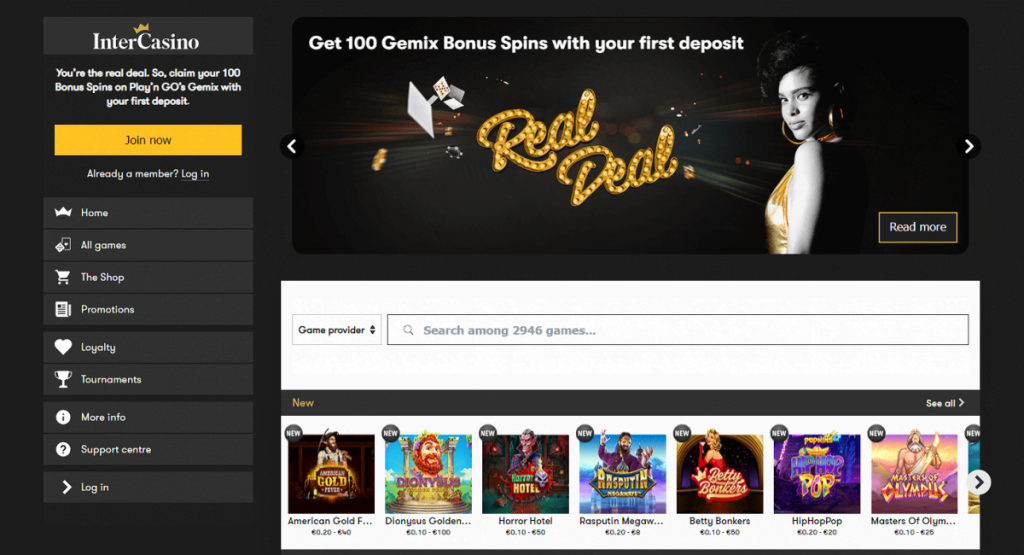This screenshot has height=555, width=1024.
Task: Open the Log in sidebar menu item
Action: pos(148,487)
